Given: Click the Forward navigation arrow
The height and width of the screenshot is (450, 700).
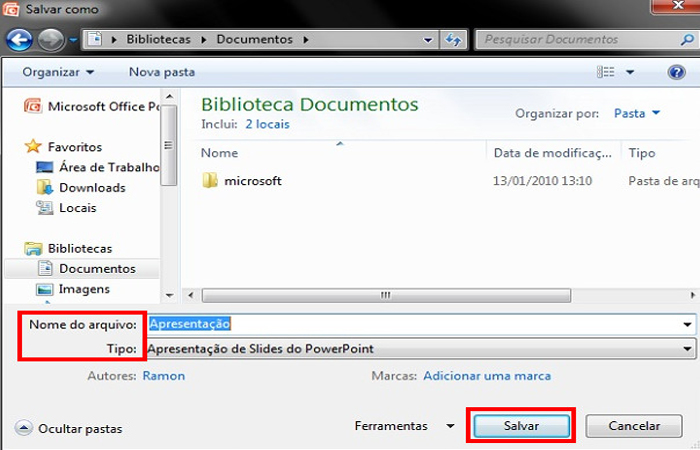Looking at the screenshot, I should (50, 40).
